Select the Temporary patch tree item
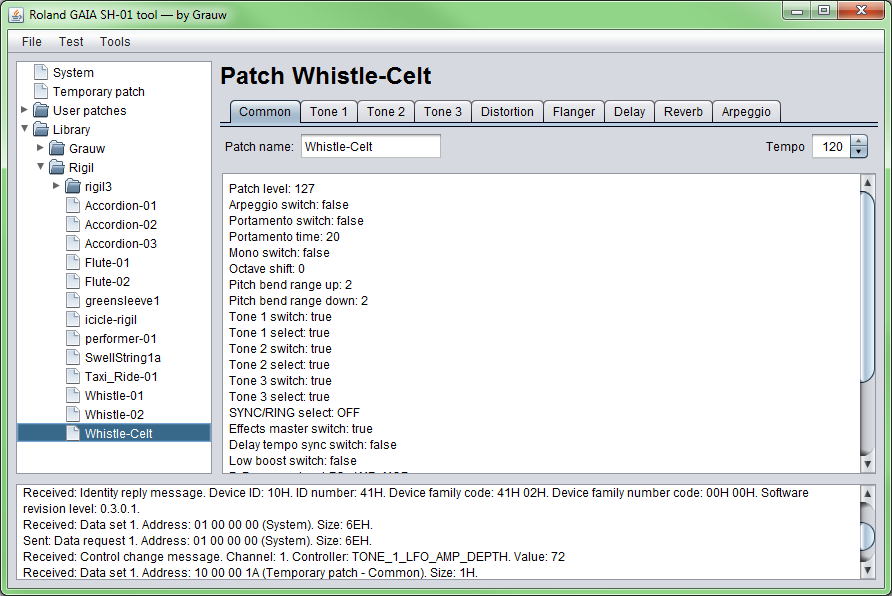This screenshot has height=596, width=892. (x=98, y=91)
